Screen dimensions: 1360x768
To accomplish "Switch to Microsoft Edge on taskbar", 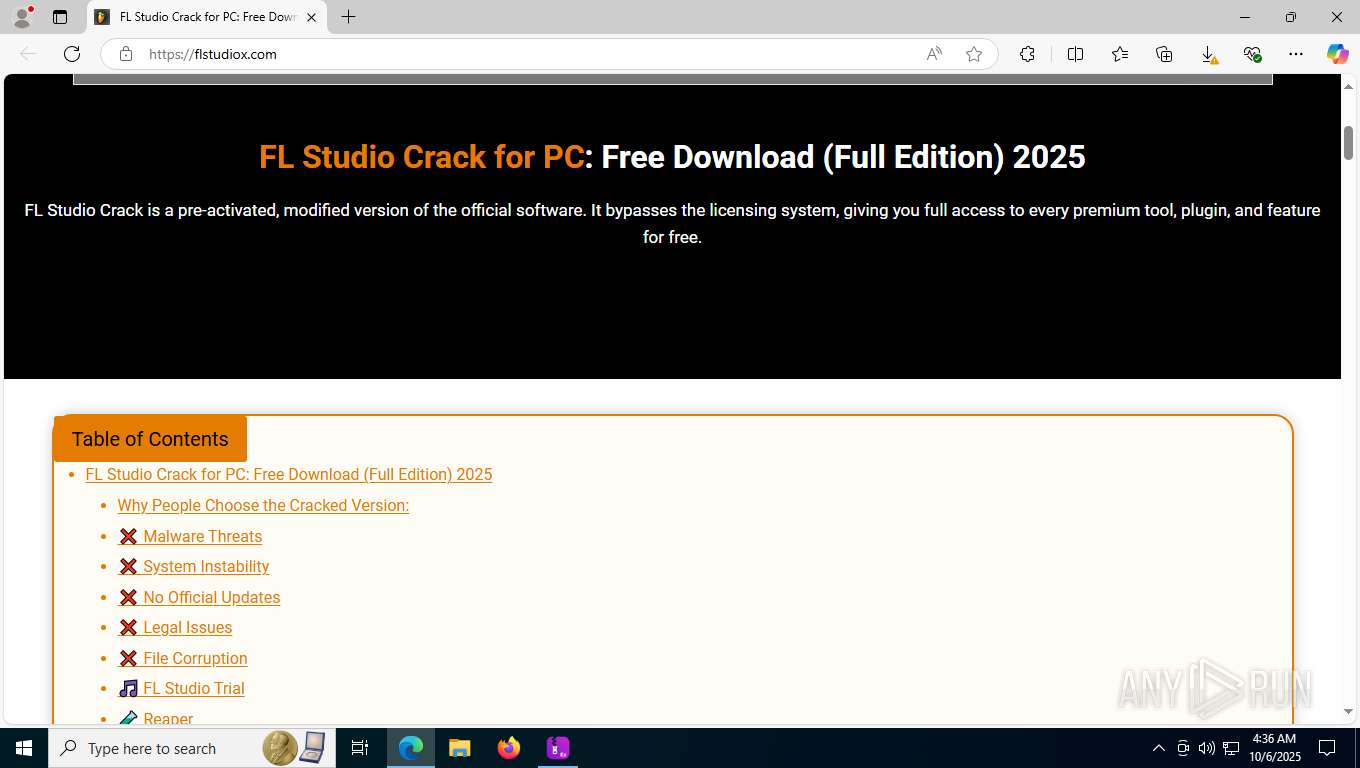I will pos(411,748).
